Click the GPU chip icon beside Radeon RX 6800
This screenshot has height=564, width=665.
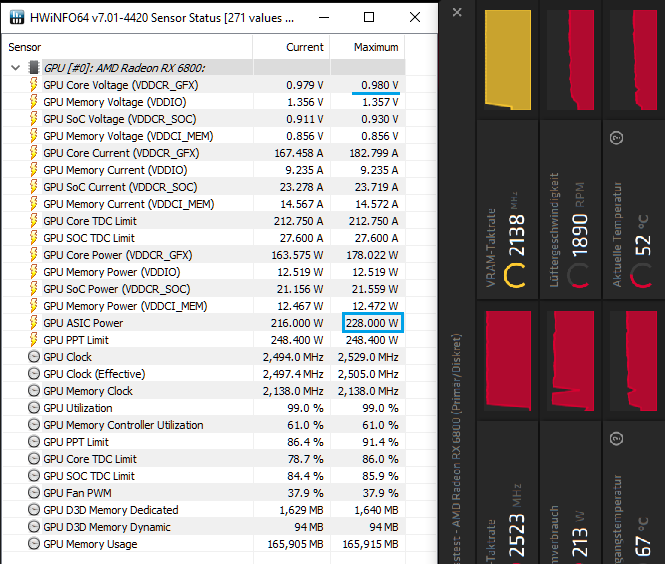[x=34, y=67]
